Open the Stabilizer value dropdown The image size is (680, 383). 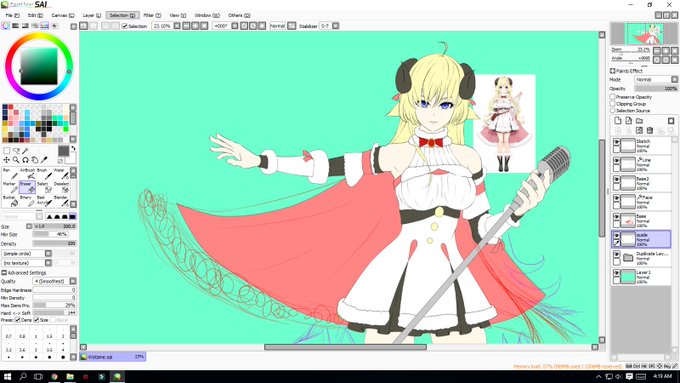pos(336,26)
